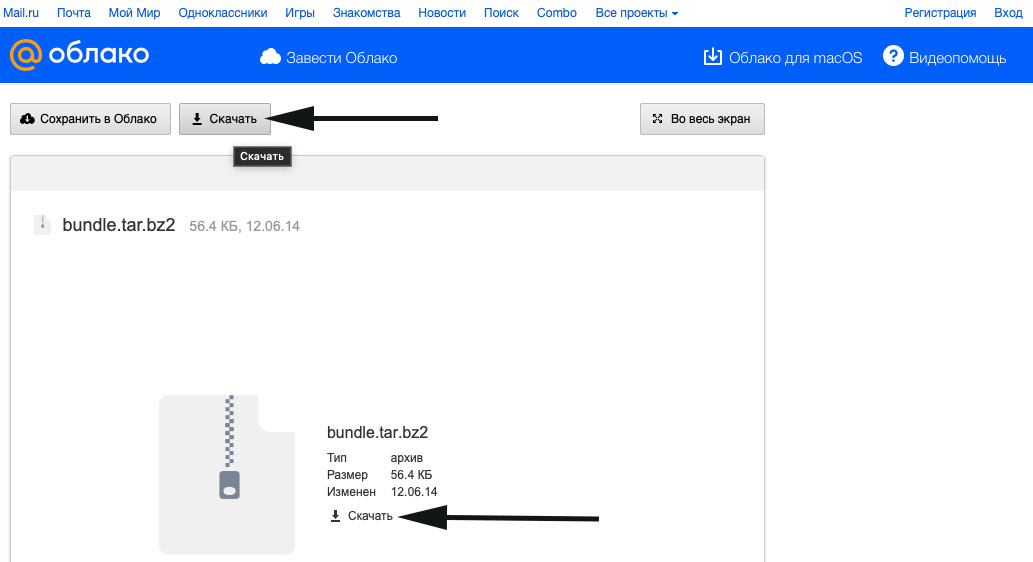1033x562 pixels.
Task: Open Одноклассники in top navigation
Action: (223, 13)
